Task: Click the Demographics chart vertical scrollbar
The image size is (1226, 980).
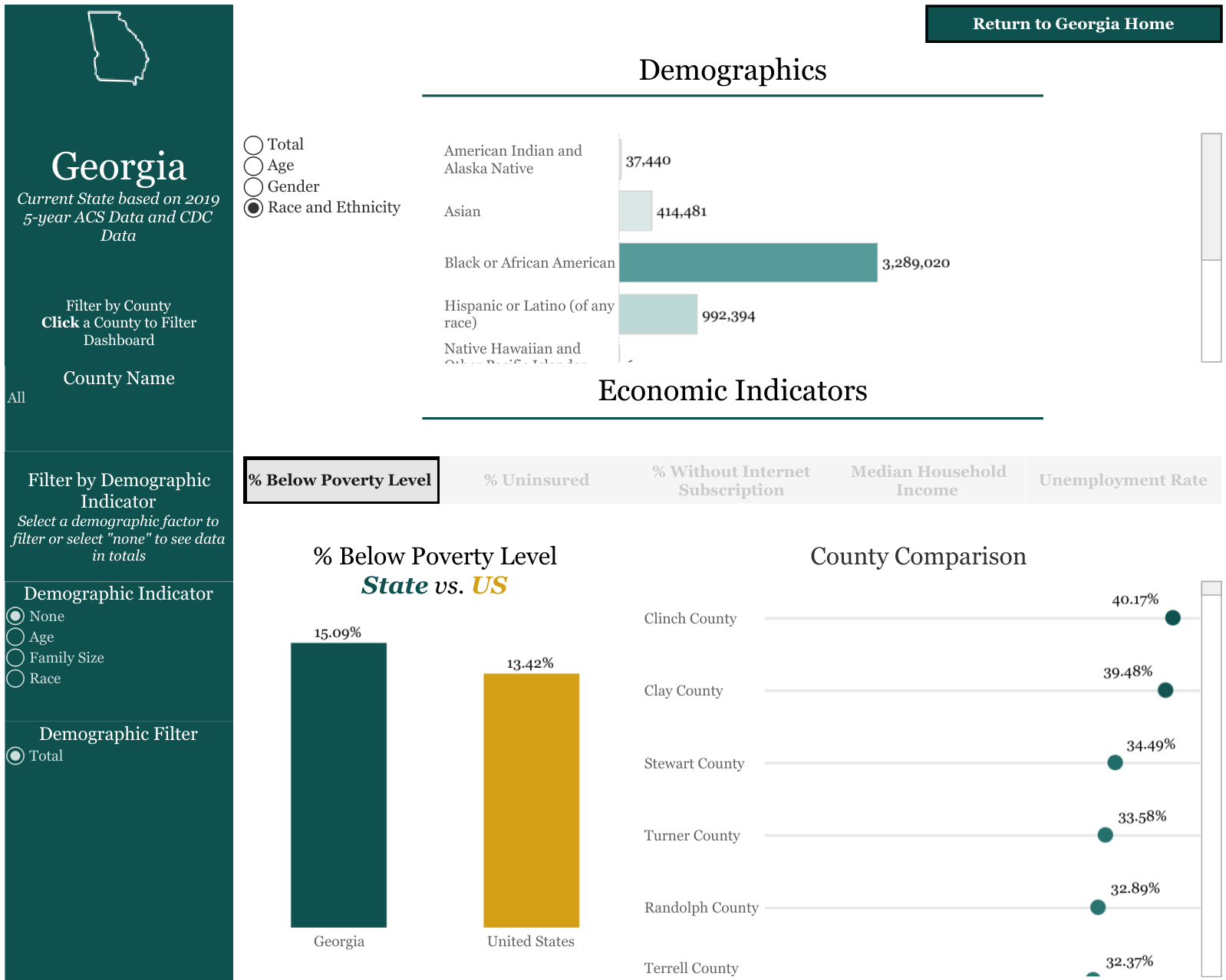Action: point(1211,197)
